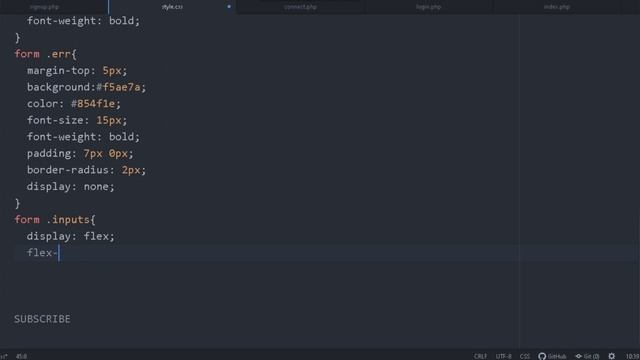Select the style.css tab

[172, 7]
